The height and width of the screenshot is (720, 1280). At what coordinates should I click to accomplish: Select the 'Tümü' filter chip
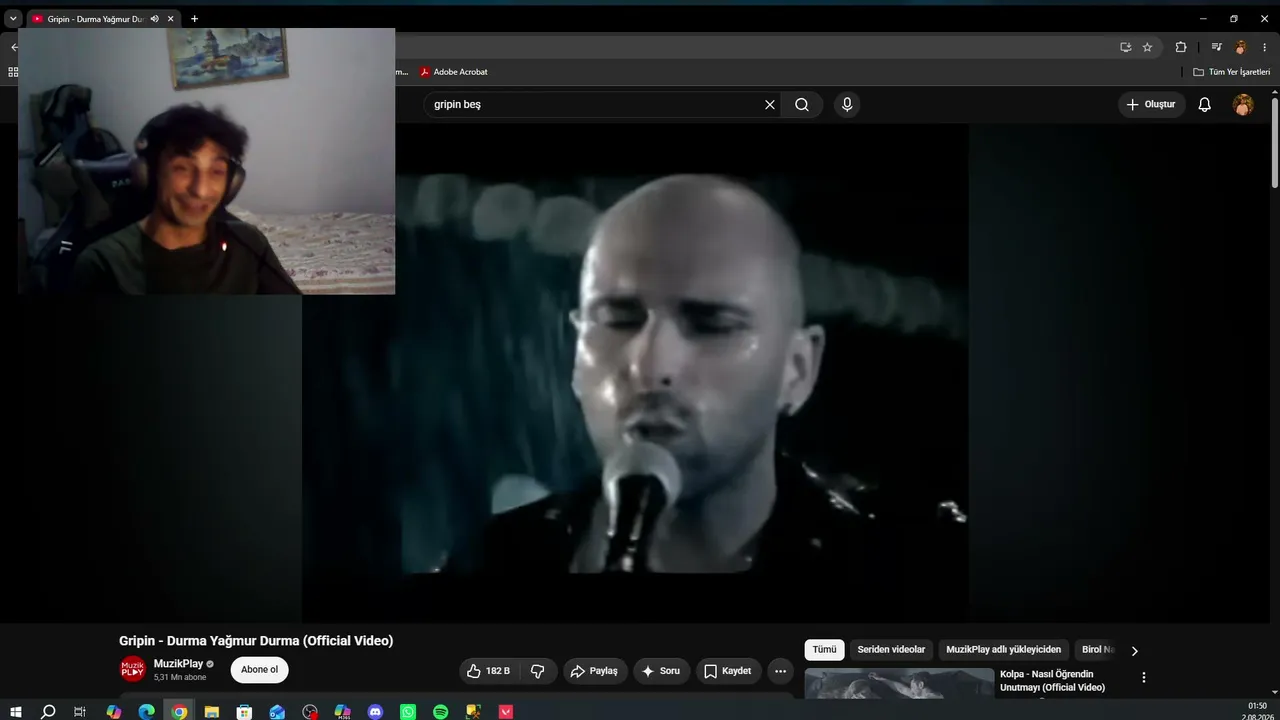click(x=824, y=650)
